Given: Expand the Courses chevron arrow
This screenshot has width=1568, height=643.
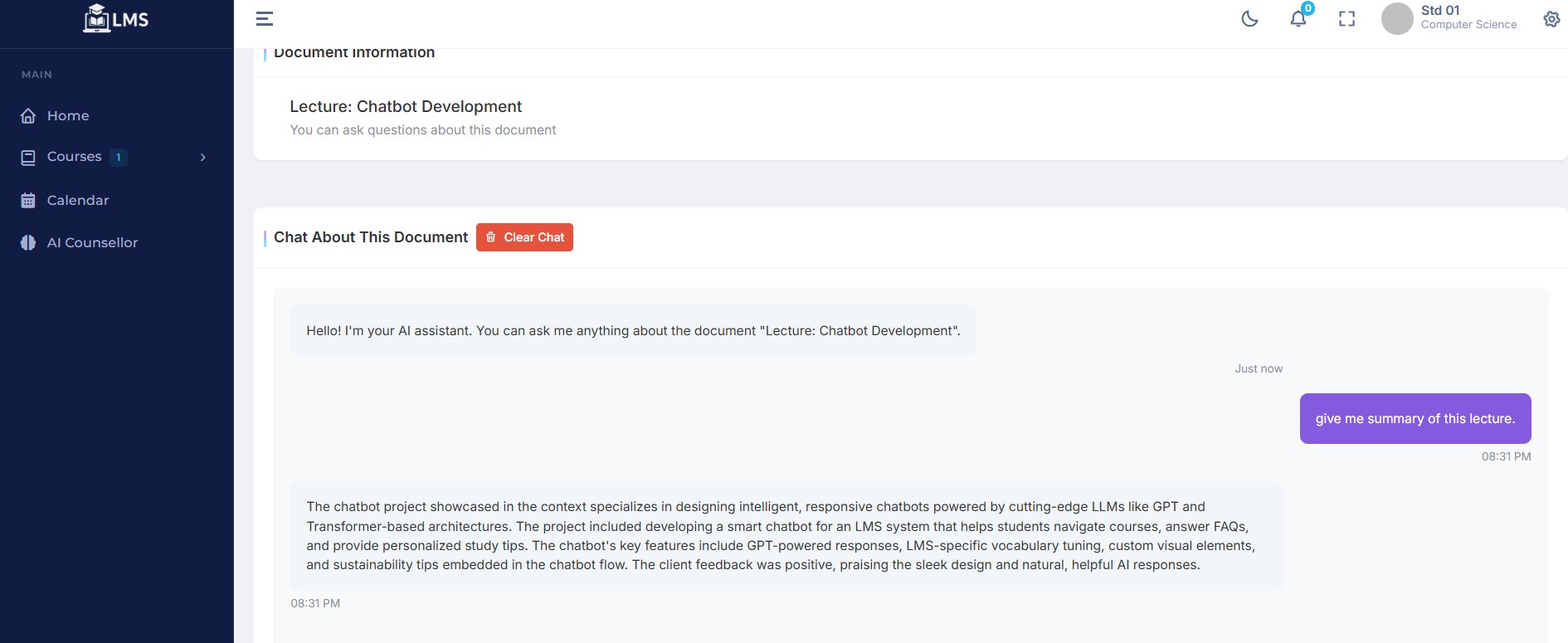Looking at the screenshot, I should (x=203, y=157).
